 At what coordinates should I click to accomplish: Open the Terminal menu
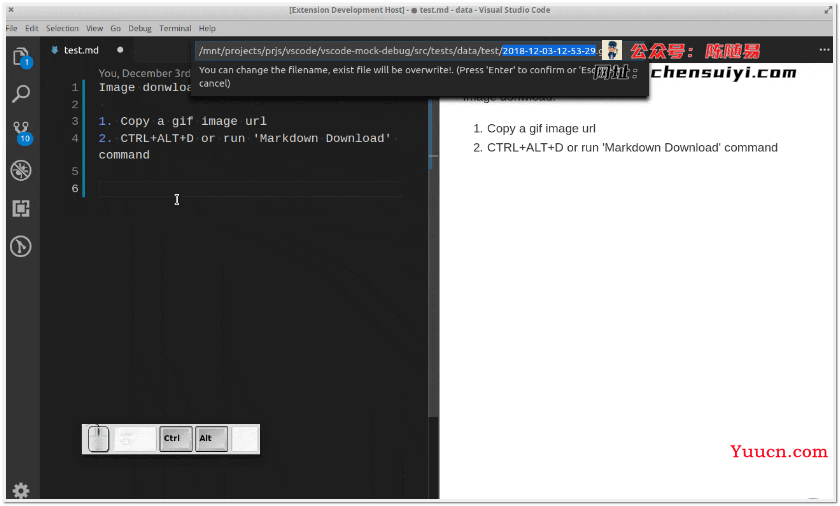click(x=175, y=28)
